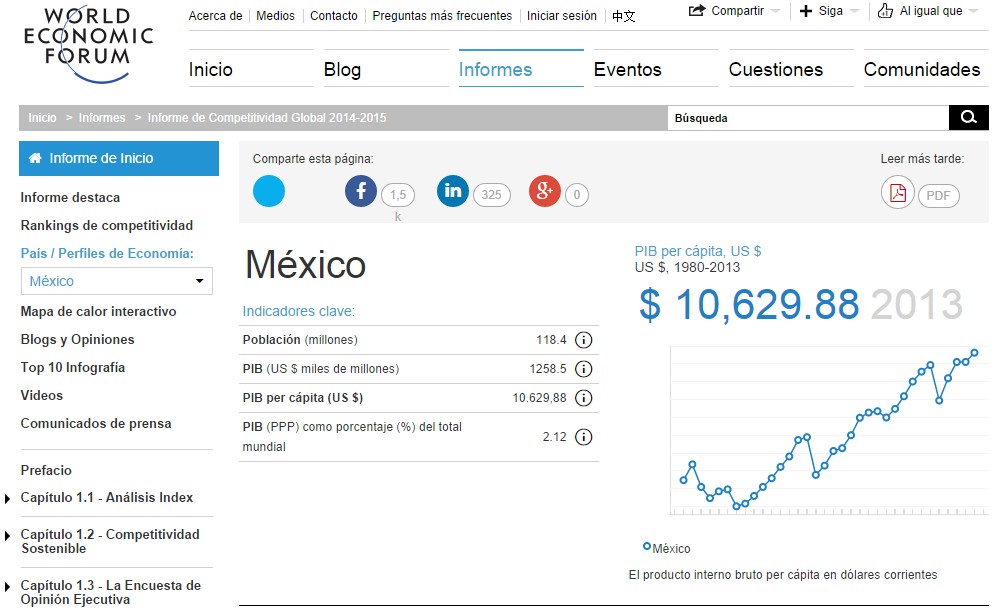Open the Eventos navigation tab

(x=628, y=69)
